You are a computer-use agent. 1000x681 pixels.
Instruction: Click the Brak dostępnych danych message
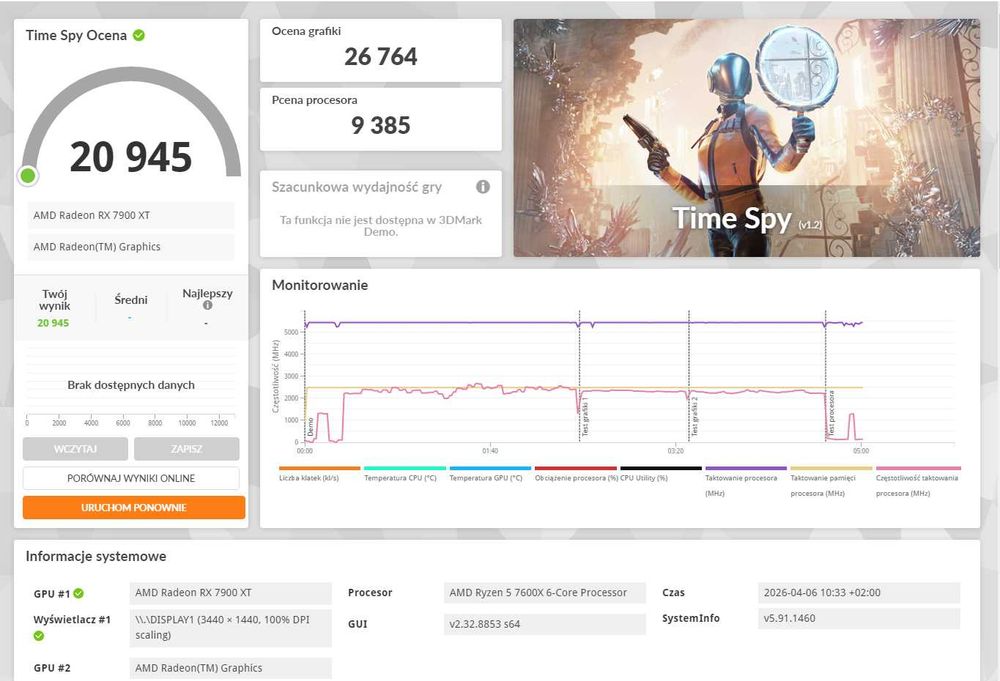[x=131, y=385]
